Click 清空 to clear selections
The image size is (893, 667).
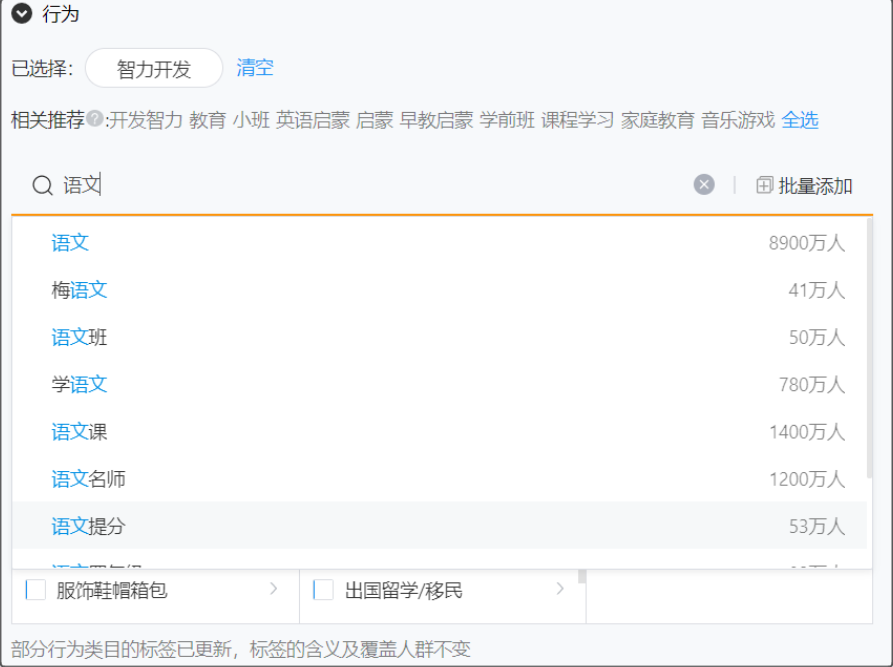pyautogui.click(x=254, y=68)
